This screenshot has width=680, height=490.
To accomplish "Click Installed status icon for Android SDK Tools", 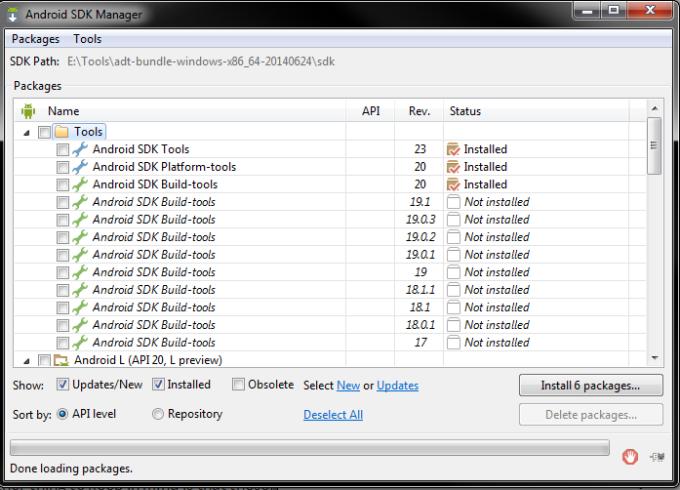I will (x=453, y=149).
